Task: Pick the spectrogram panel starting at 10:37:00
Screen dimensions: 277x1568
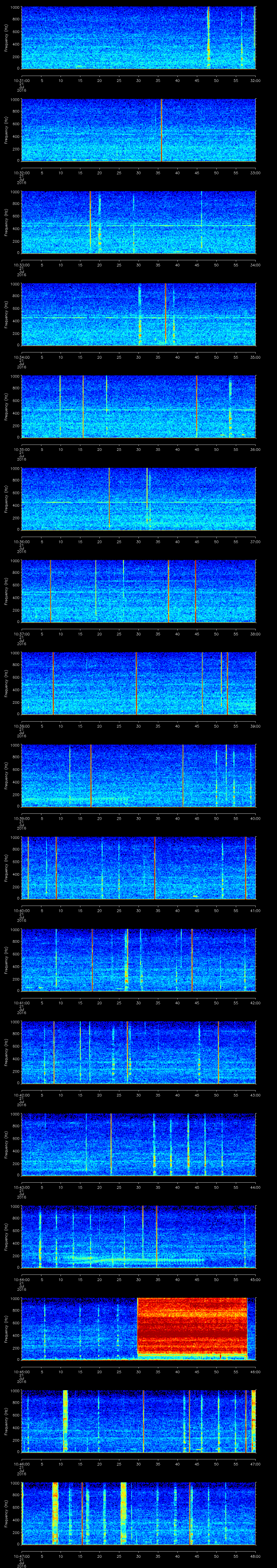Action: [x=138, y=591]
